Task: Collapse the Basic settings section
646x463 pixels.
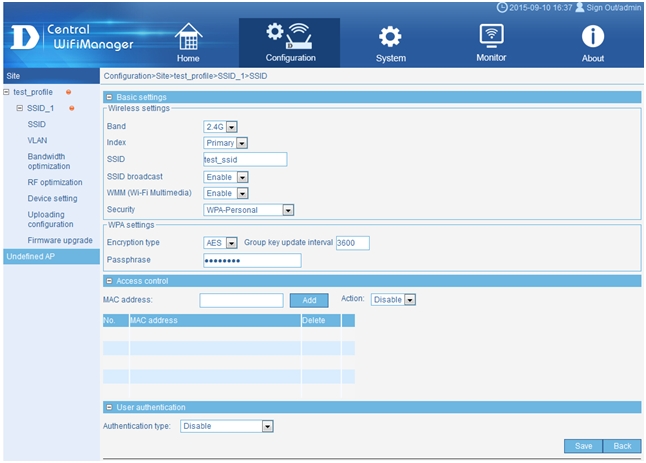Action: pos(109,97)
